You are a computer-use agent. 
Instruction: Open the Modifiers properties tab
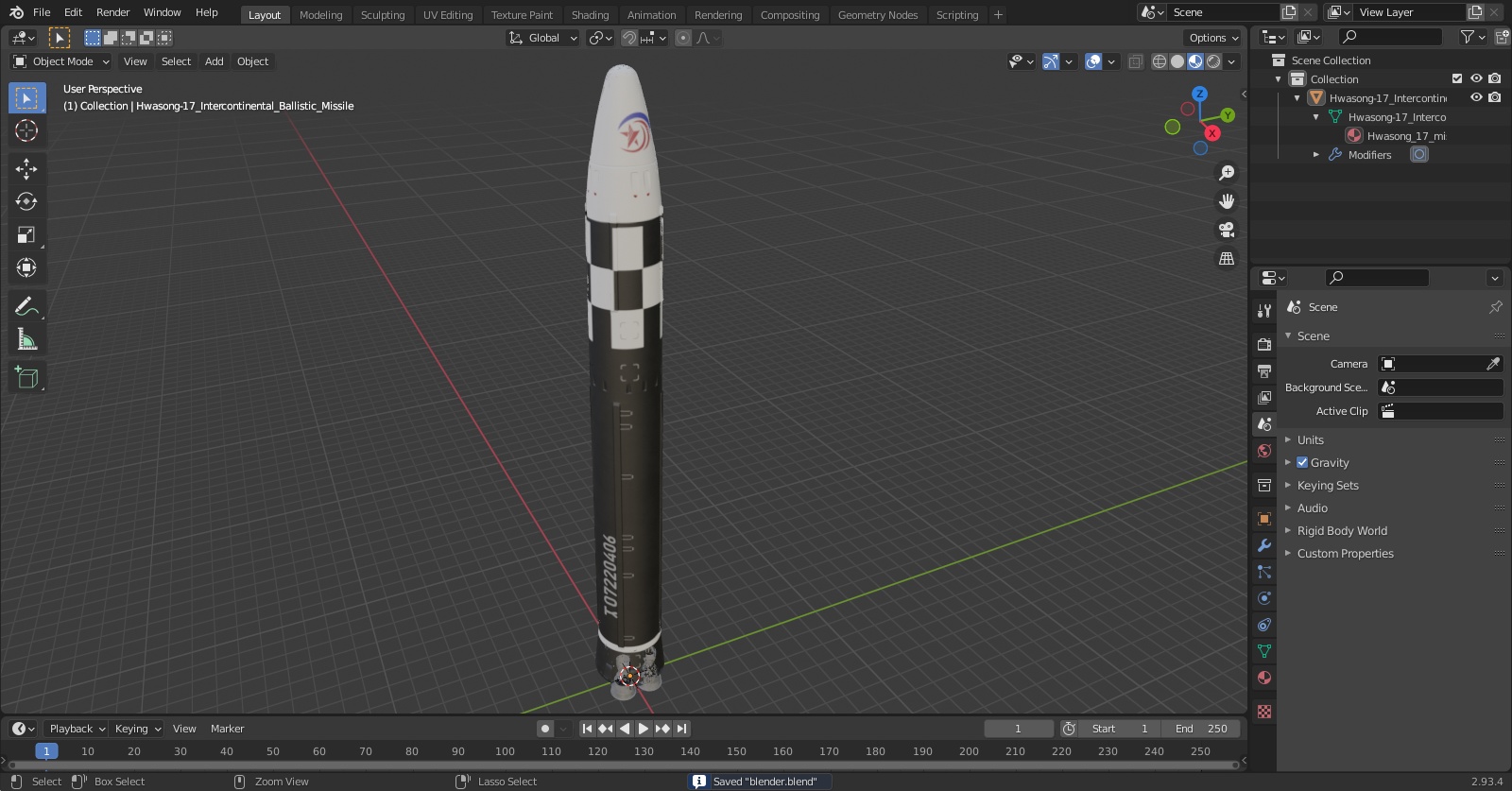(1263, 545)
